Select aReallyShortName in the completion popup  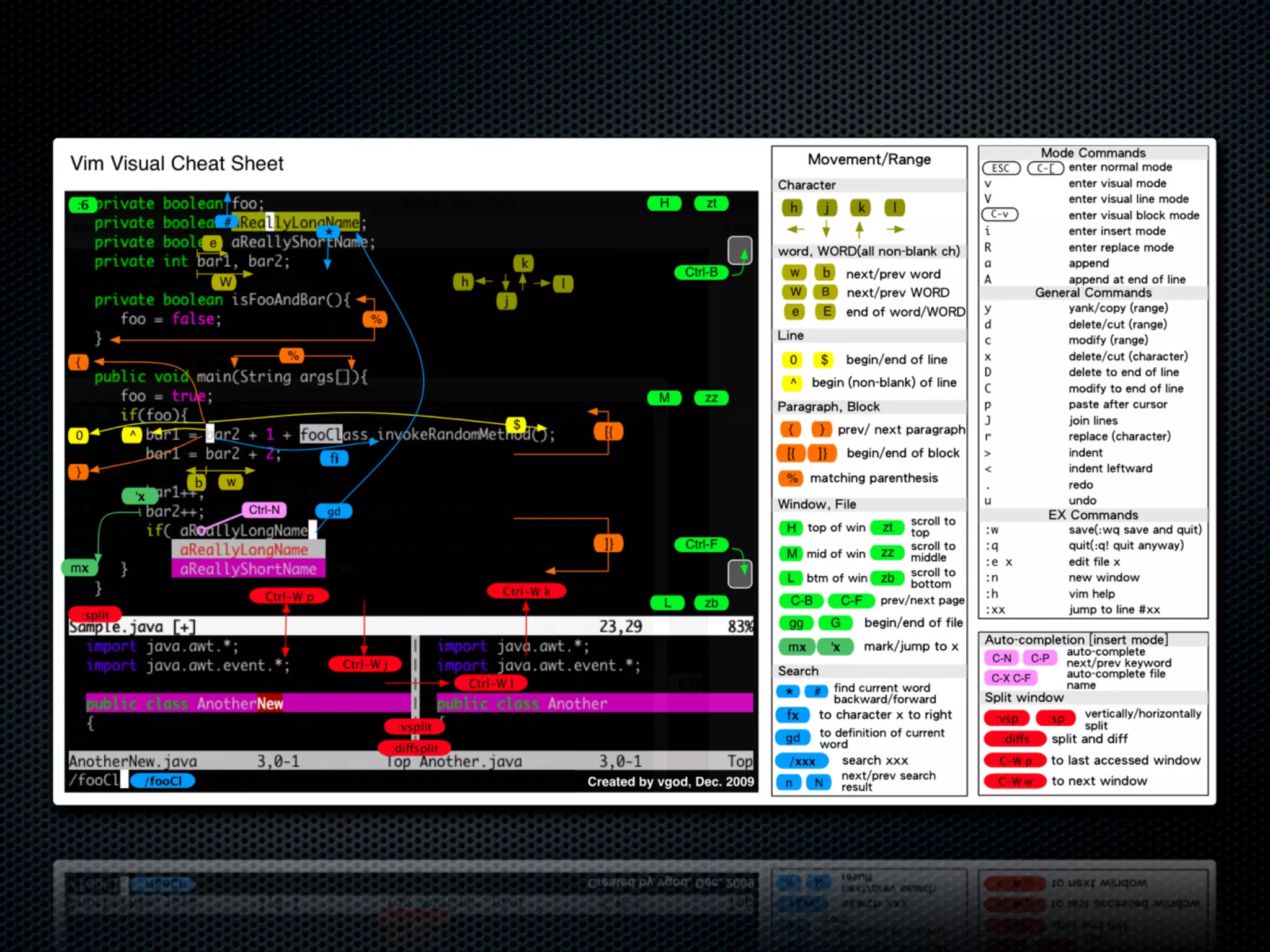(x=248, y=569)
